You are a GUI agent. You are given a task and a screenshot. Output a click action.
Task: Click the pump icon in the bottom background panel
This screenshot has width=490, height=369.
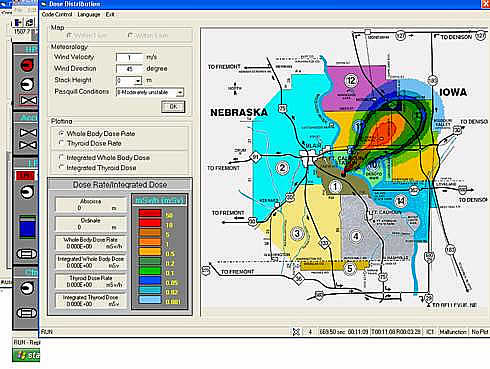[27, 288]
